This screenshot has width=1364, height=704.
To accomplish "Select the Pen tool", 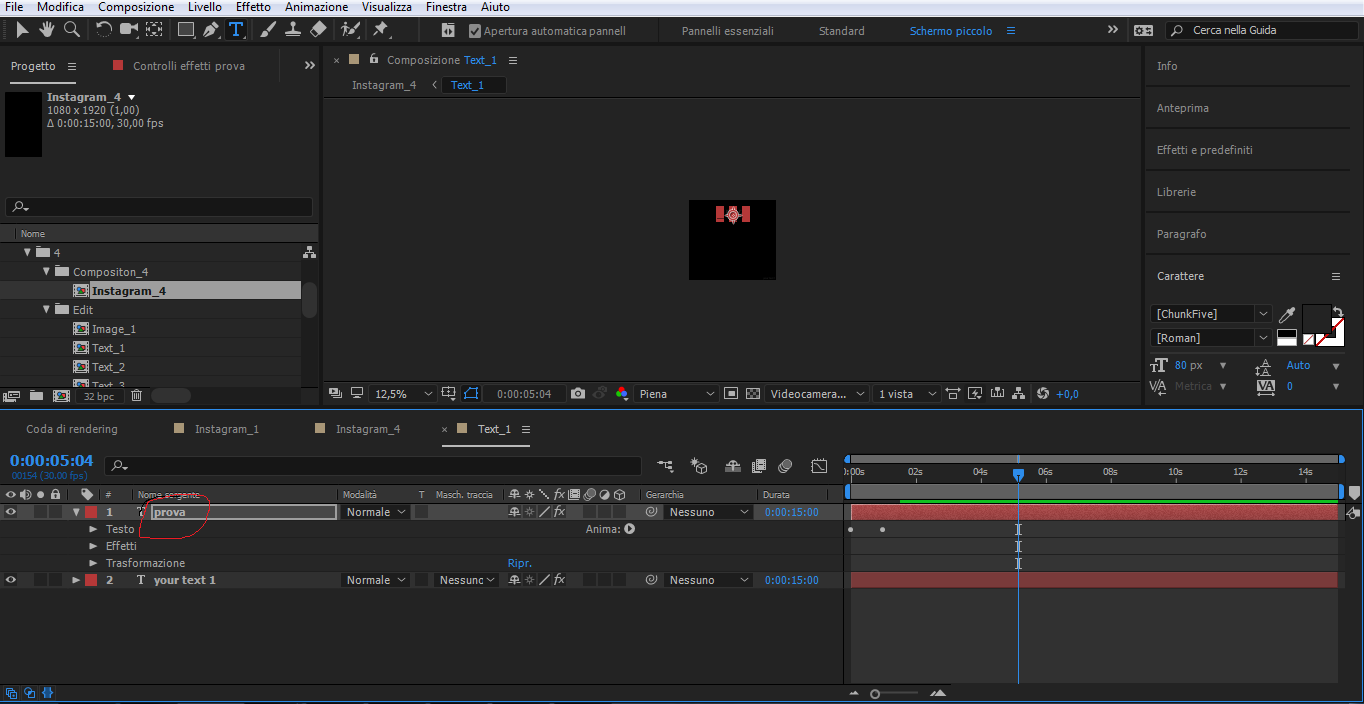I will coord(209,31).
